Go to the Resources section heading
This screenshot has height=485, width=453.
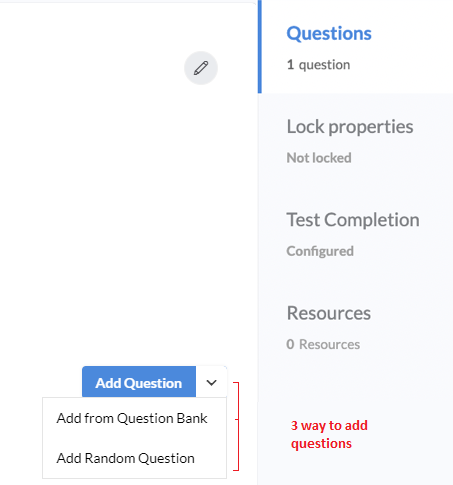click(x=329, y=313)
